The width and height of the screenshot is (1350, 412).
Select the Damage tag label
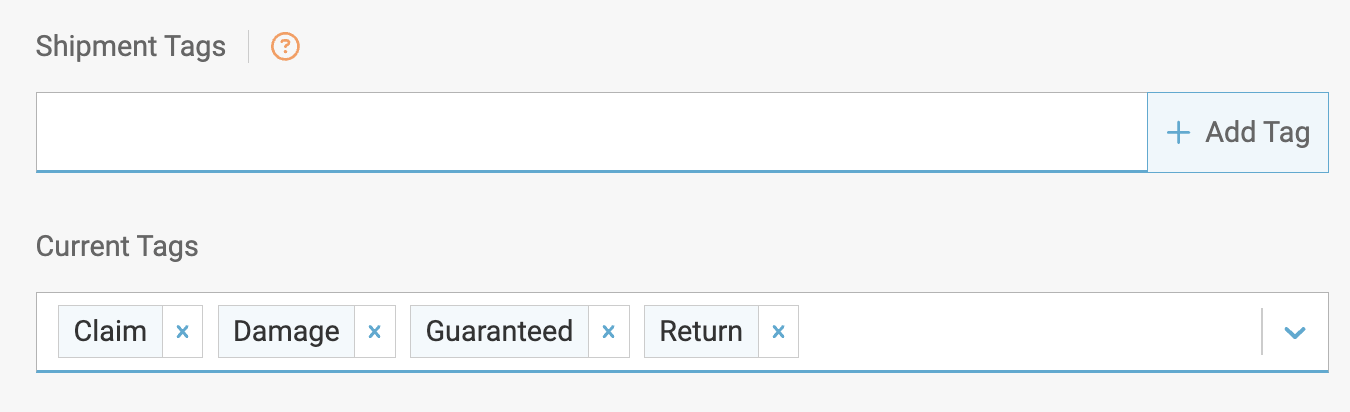[287, 332]
